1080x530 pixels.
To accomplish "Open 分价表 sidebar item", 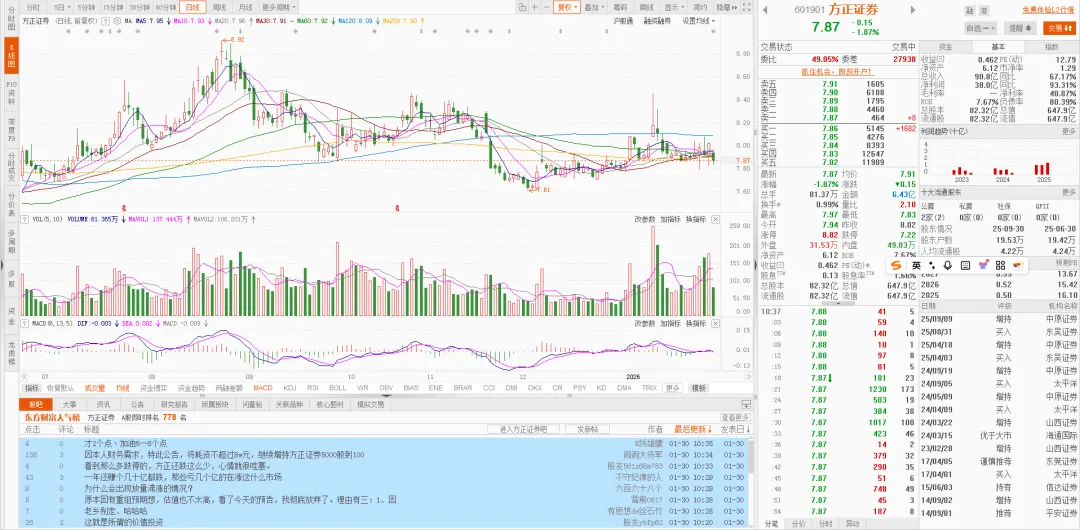I will pyautogui.click(x=11, y=205).
